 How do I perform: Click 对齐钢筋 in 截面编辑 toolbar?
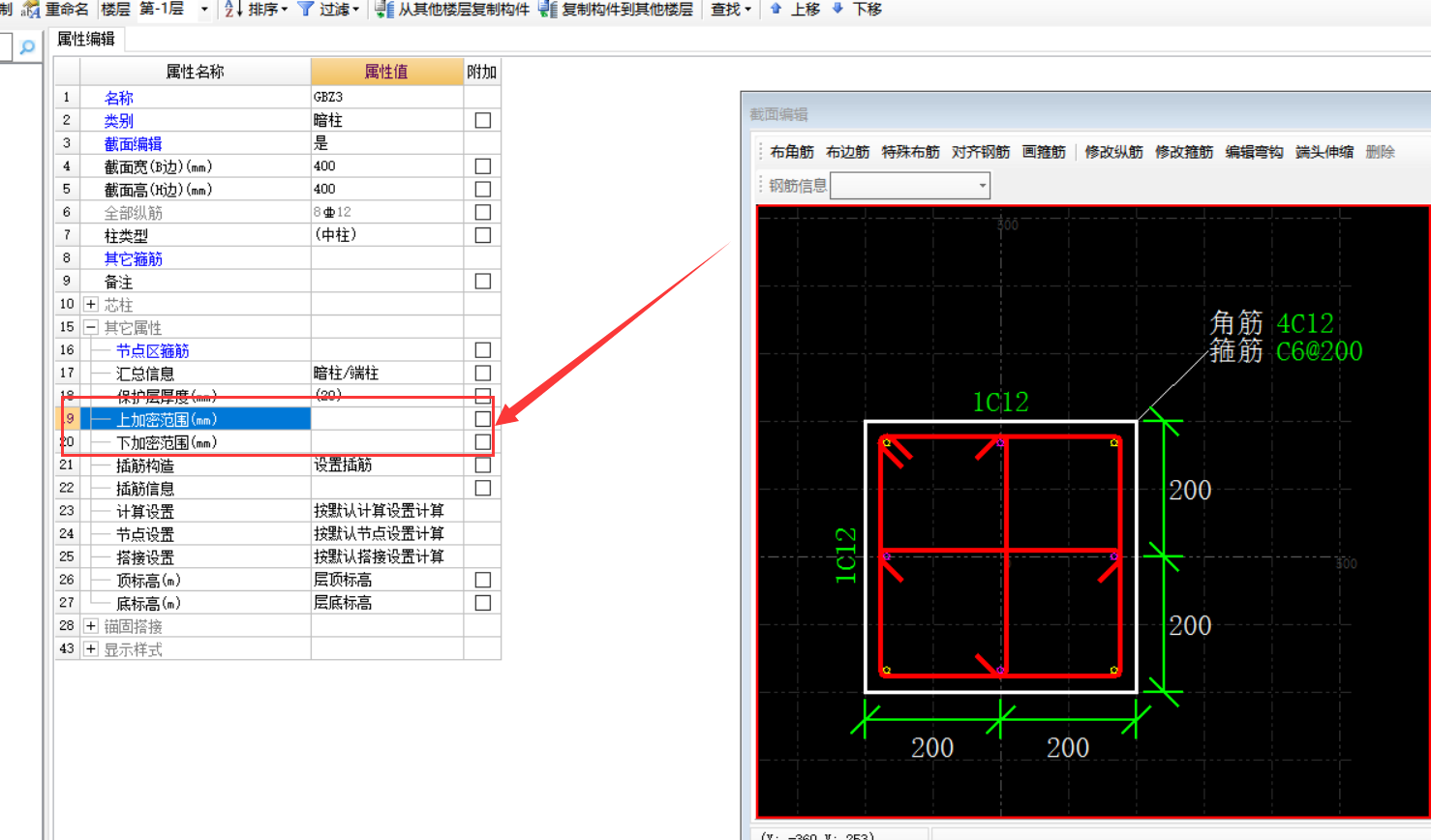pyautogui.click(x=980, y=152)
